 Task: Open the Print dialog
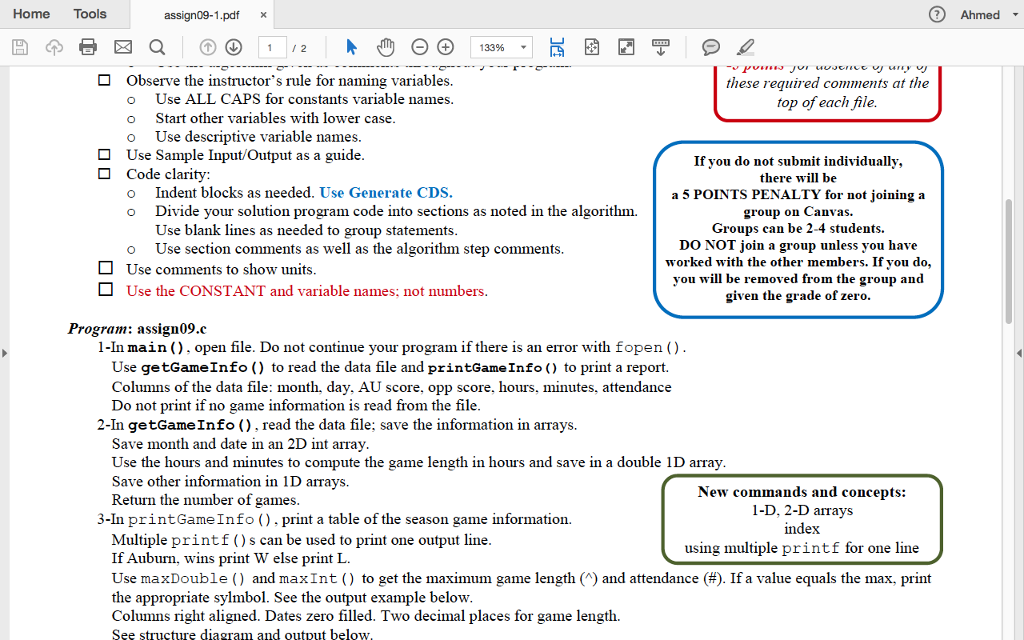point(88,46)
